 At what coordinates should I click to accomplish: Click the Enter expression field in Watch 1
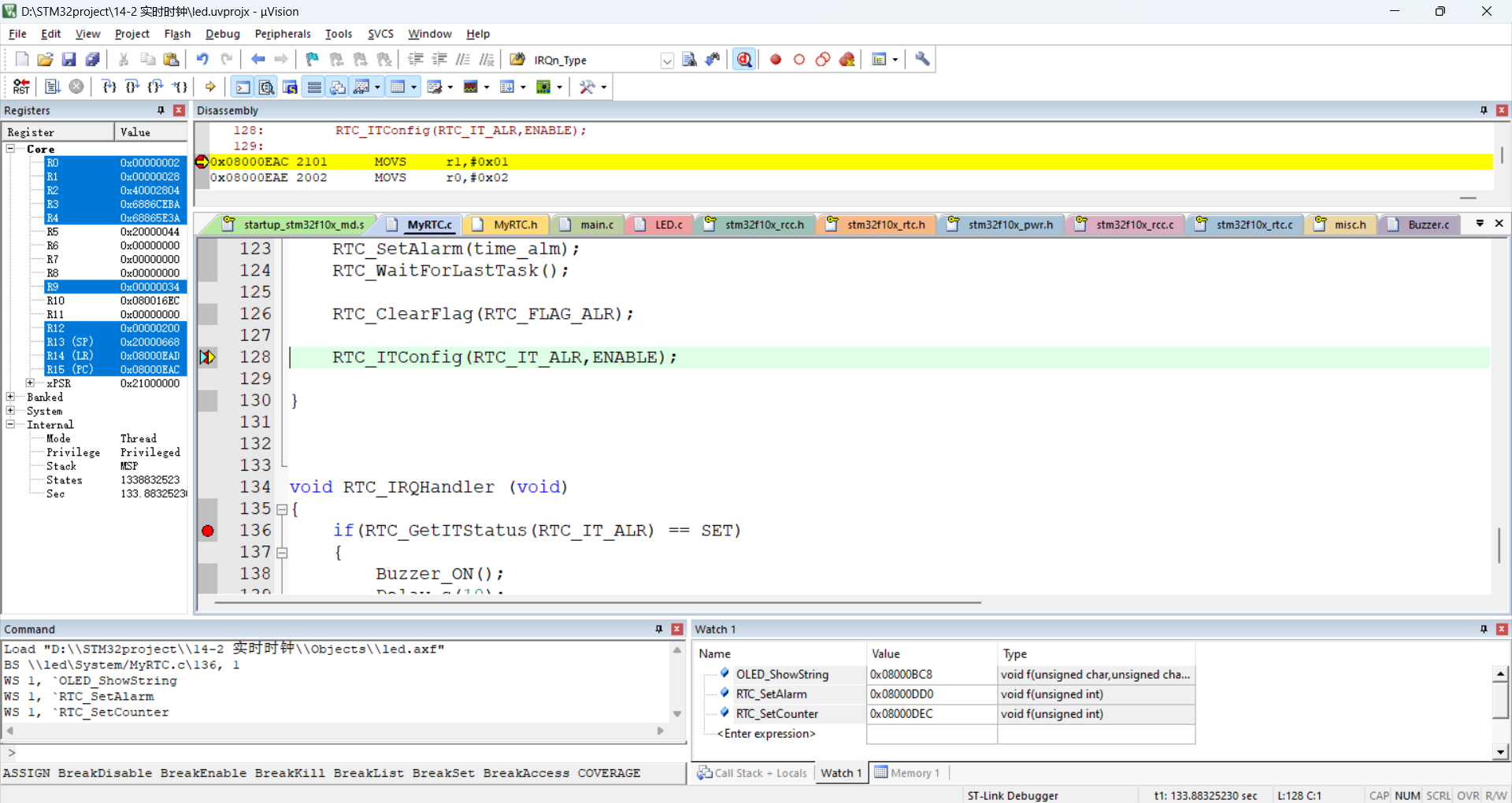[x=766, y=734]
